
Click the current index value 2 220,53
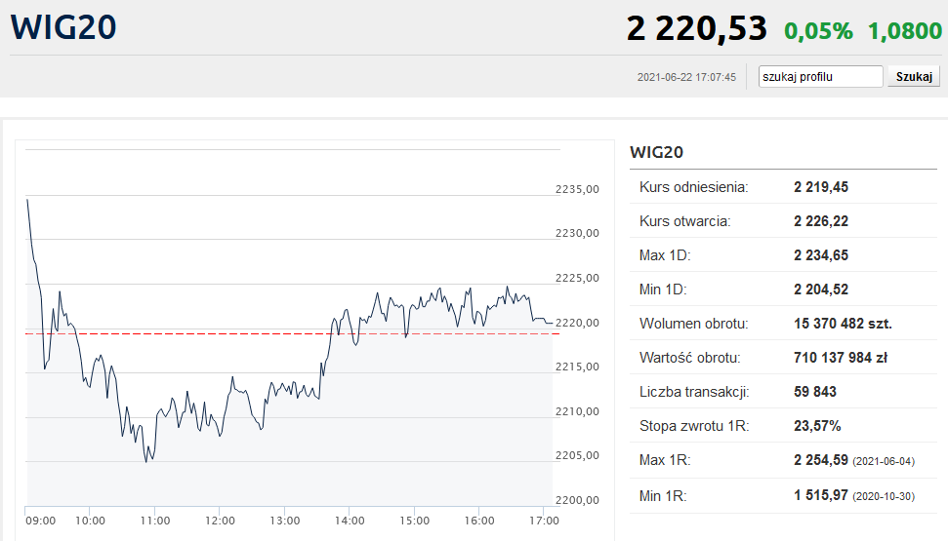coord(697,29)
